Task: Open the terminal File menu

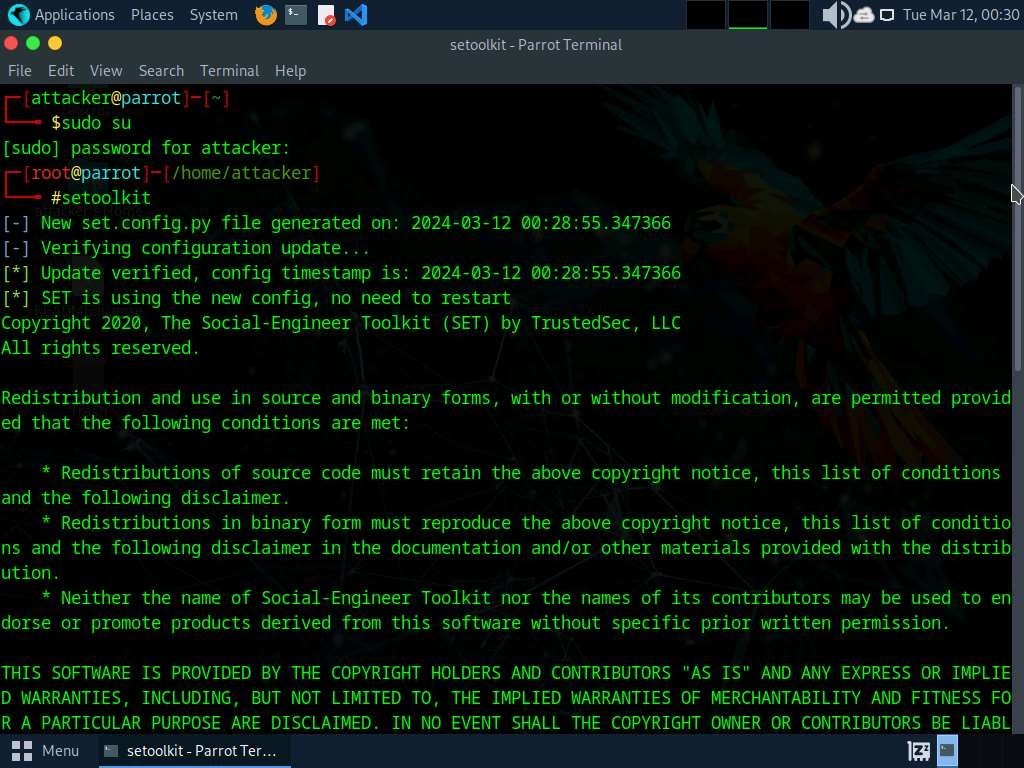Action: click(20, 71)
